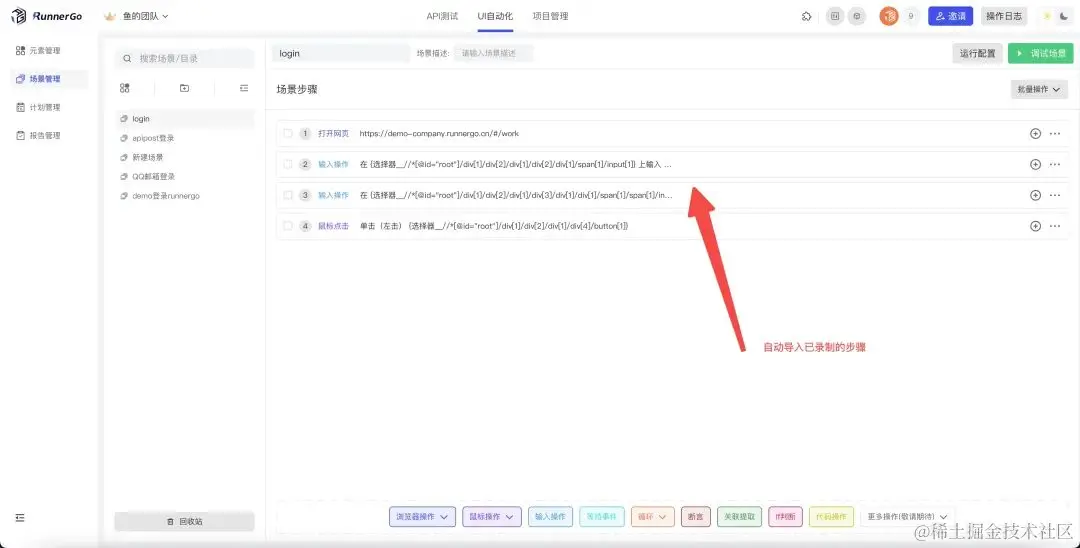The image size is (1080, 548).
Task: Open the 操作日志 button
Action: [1004, 17]
